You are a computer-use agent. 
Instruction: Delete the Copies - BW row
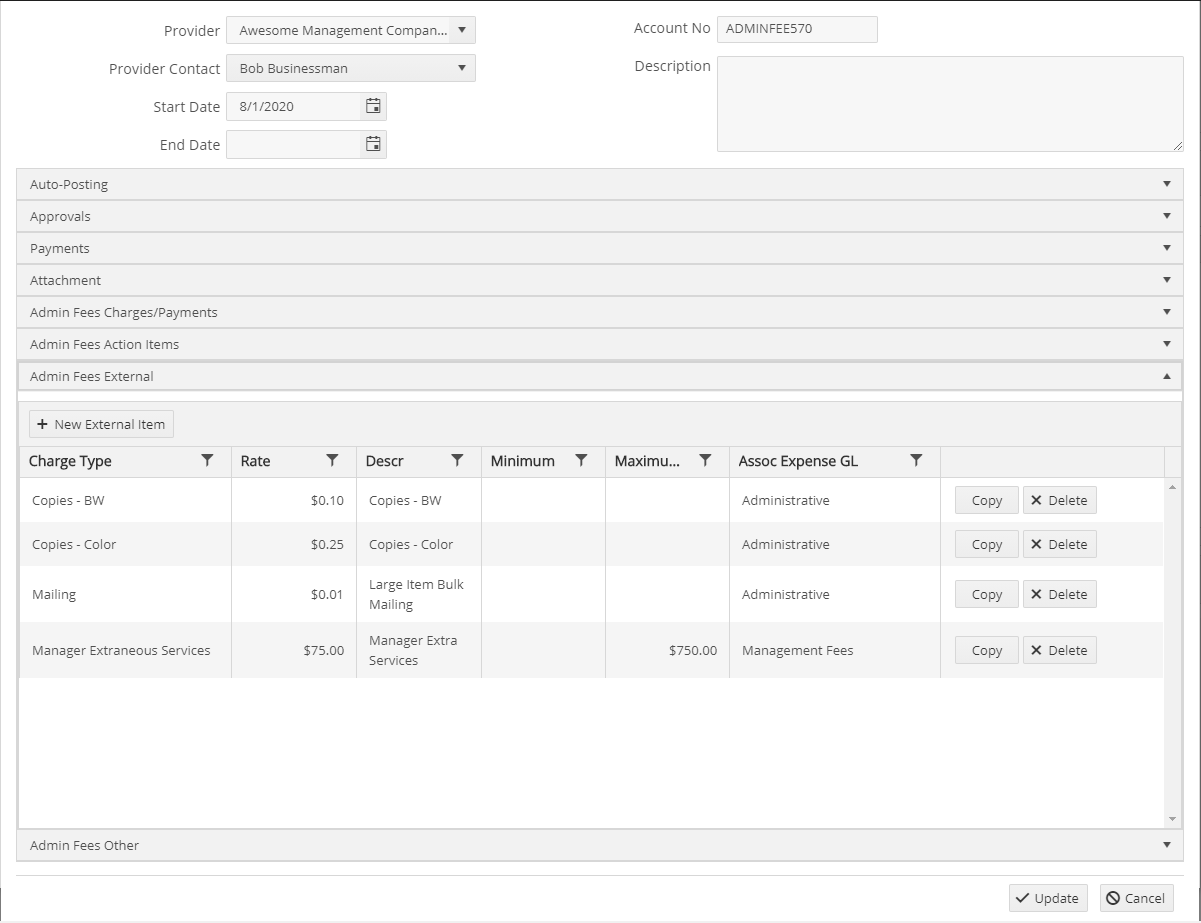(1060, 500)
